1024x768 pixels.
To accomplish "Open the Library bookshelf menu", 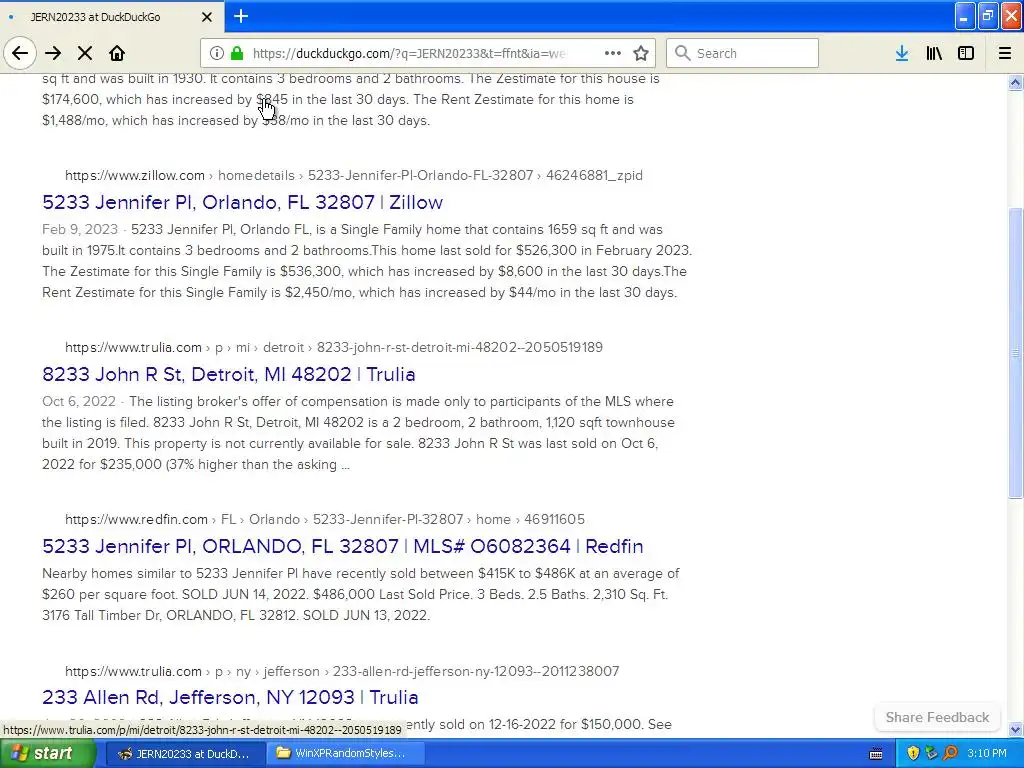I will pyautogui.click(x=934, y=54).
